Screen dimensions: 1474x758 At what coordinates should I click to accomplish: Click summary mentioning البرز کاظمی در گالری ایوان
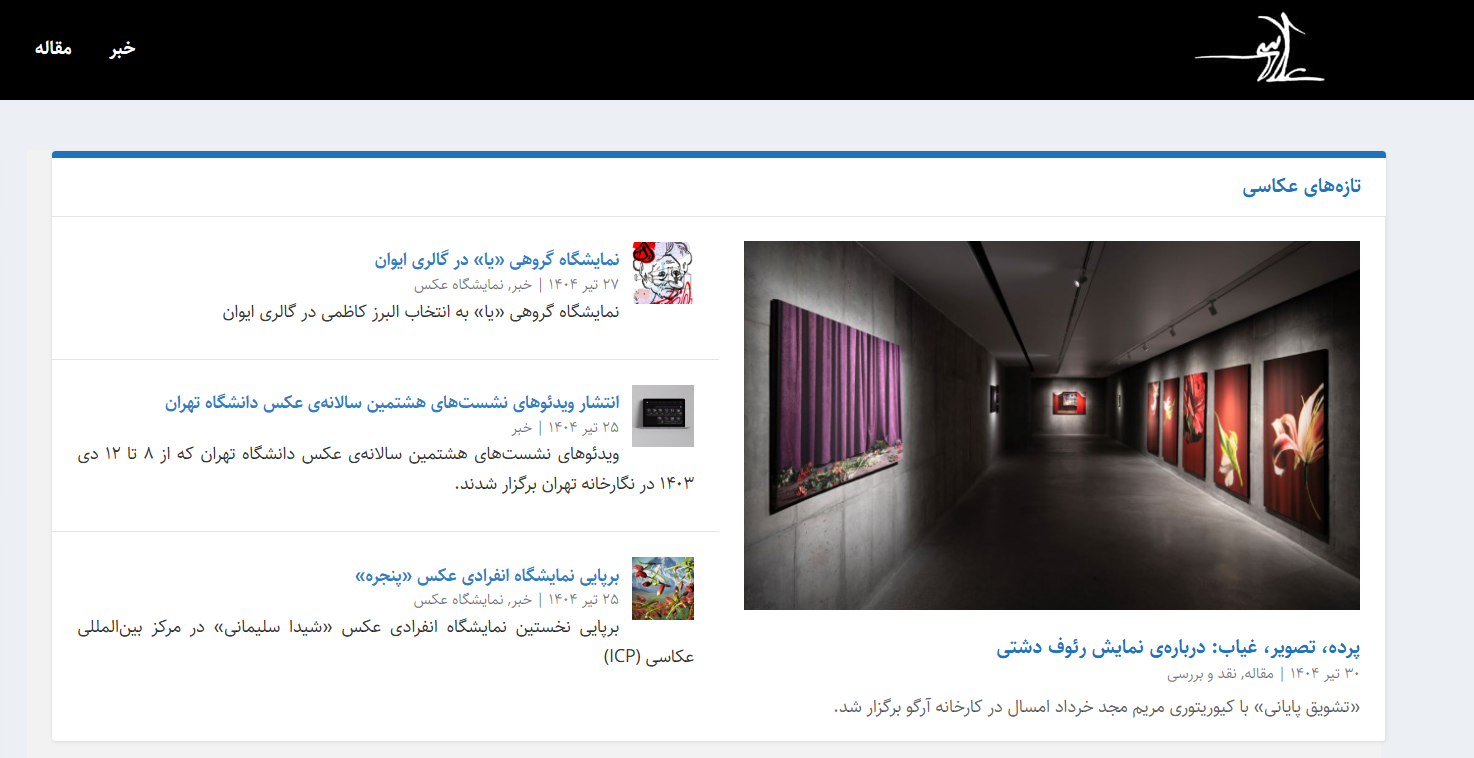click(x=421, y=313)
